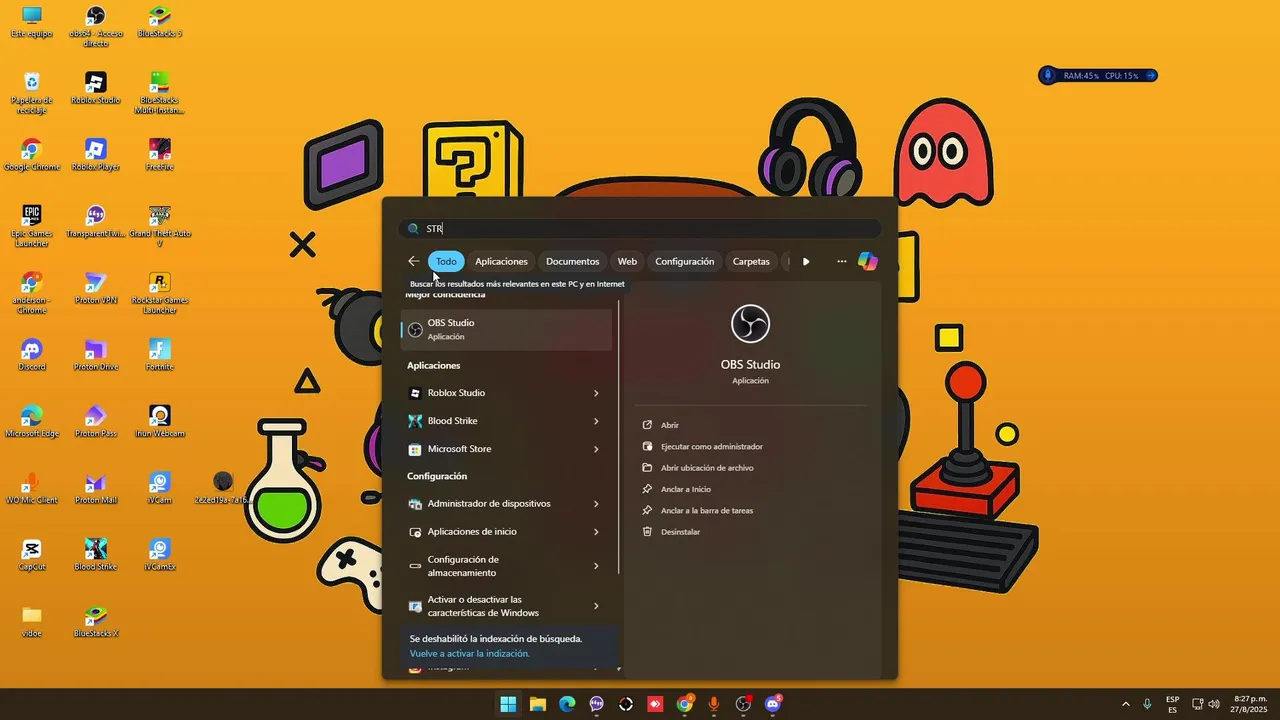Viewport: 1280px width, 720px height.
Task: Show more search filters arrow
Action: point(806,262)
